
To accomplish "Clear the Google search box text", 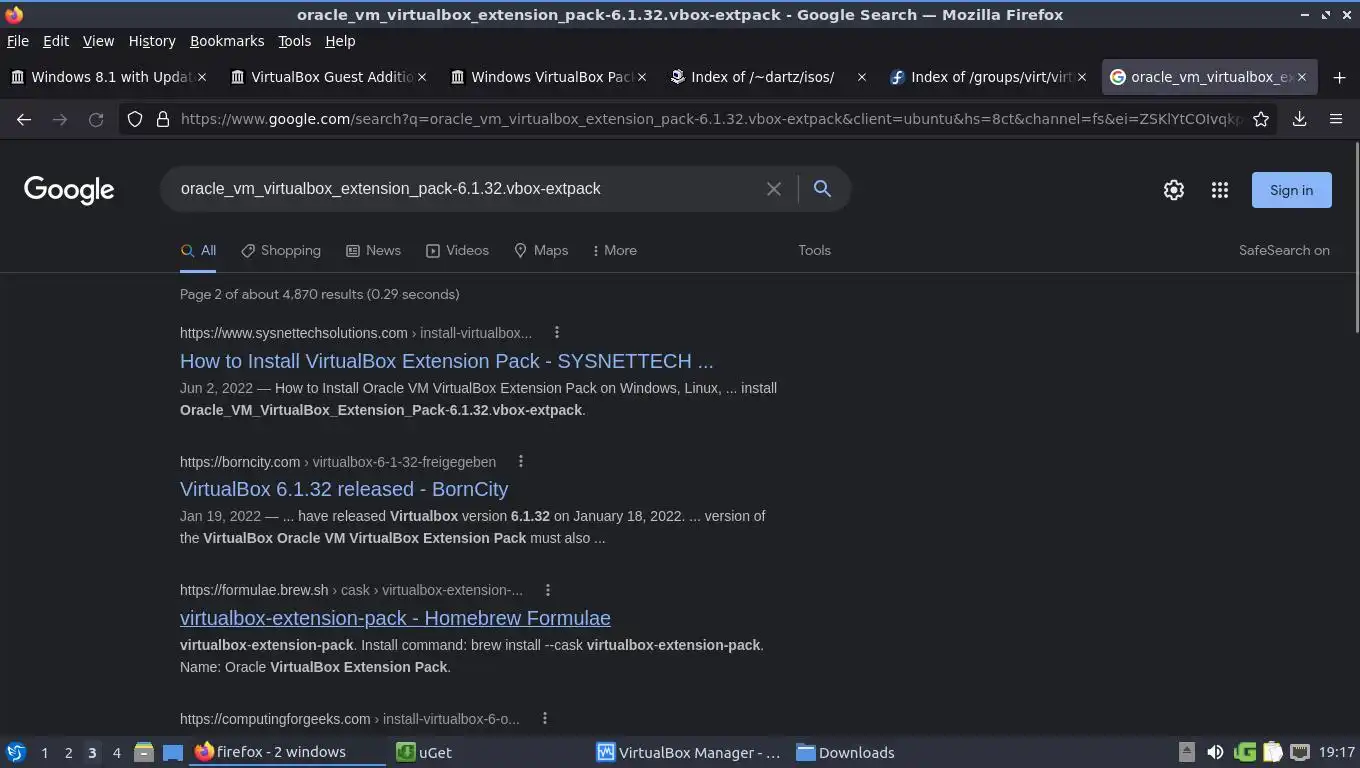I will (x=773, y=189).
